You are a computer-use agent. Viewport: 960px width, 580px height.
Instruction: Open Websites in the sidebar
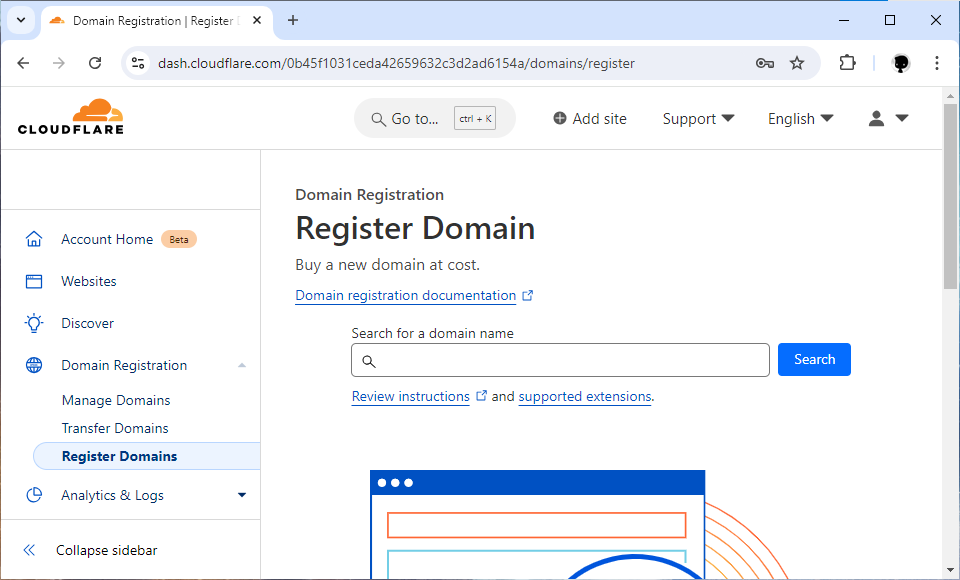pos(89,281)
